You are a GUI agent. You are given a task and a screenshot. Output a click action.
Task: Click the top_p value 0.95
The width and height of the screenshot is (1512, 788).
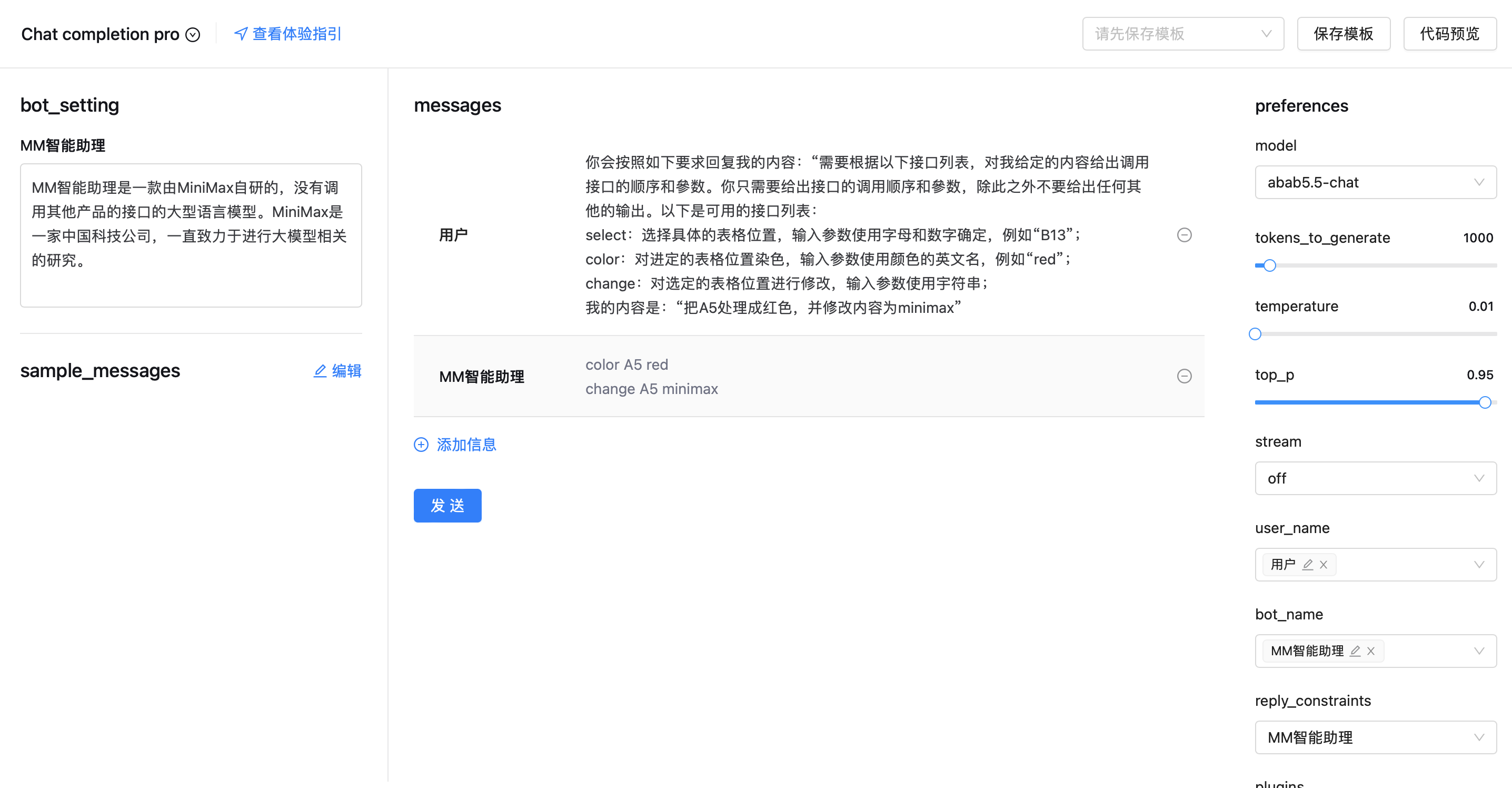(1480, 375)
